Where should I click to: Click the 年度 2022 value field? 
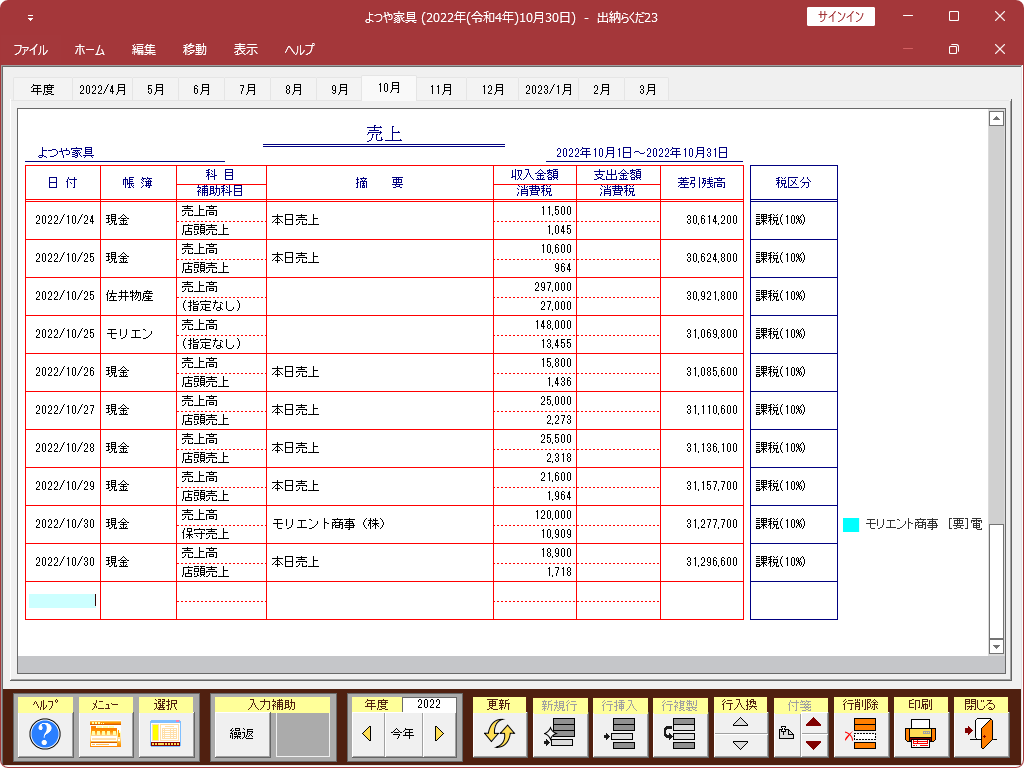coord(429,704)
